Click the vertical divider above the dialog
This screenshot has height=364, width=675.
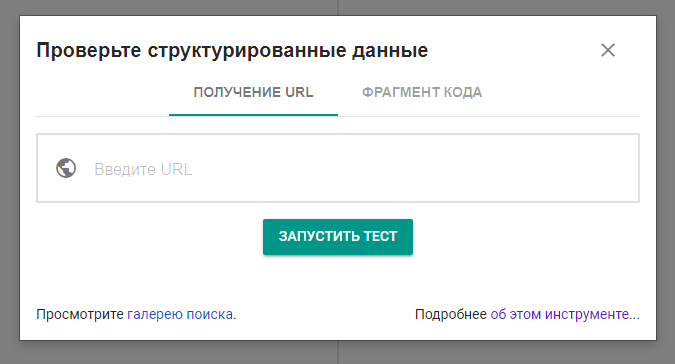(338, 7)
